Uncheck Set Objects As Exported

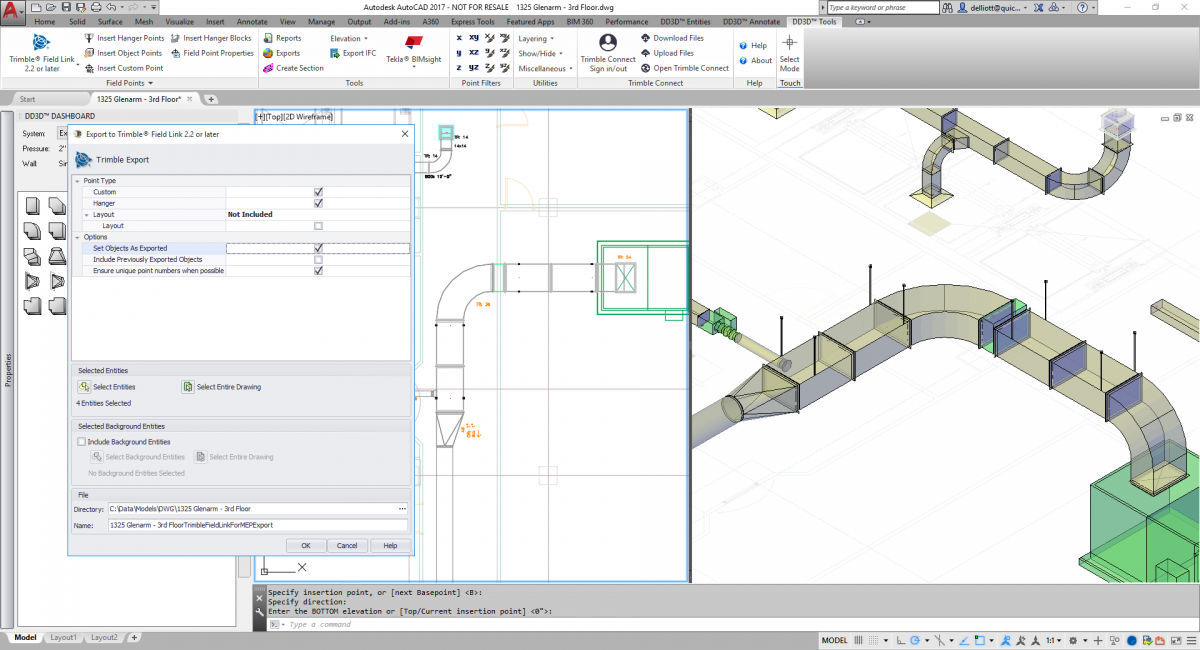click(x=318, y=247)
